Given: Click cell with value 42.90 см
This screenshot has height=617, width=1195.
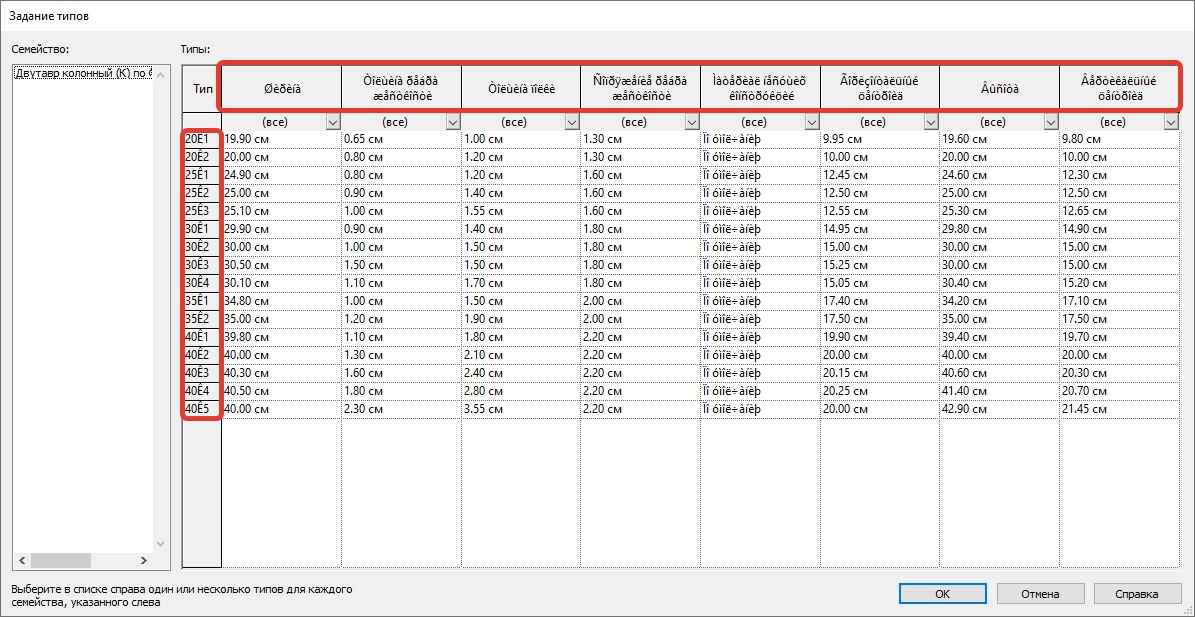Looking at the screenshot, I should 999,408.
